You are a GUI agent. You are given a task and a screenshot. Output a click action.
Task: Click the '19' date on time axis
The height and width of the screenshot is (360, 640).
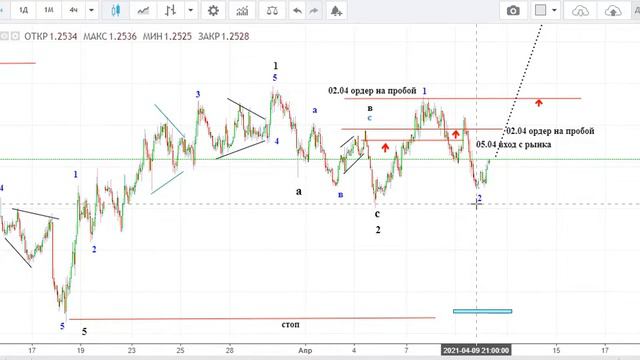pyautogui.click(x=81, y=350)
